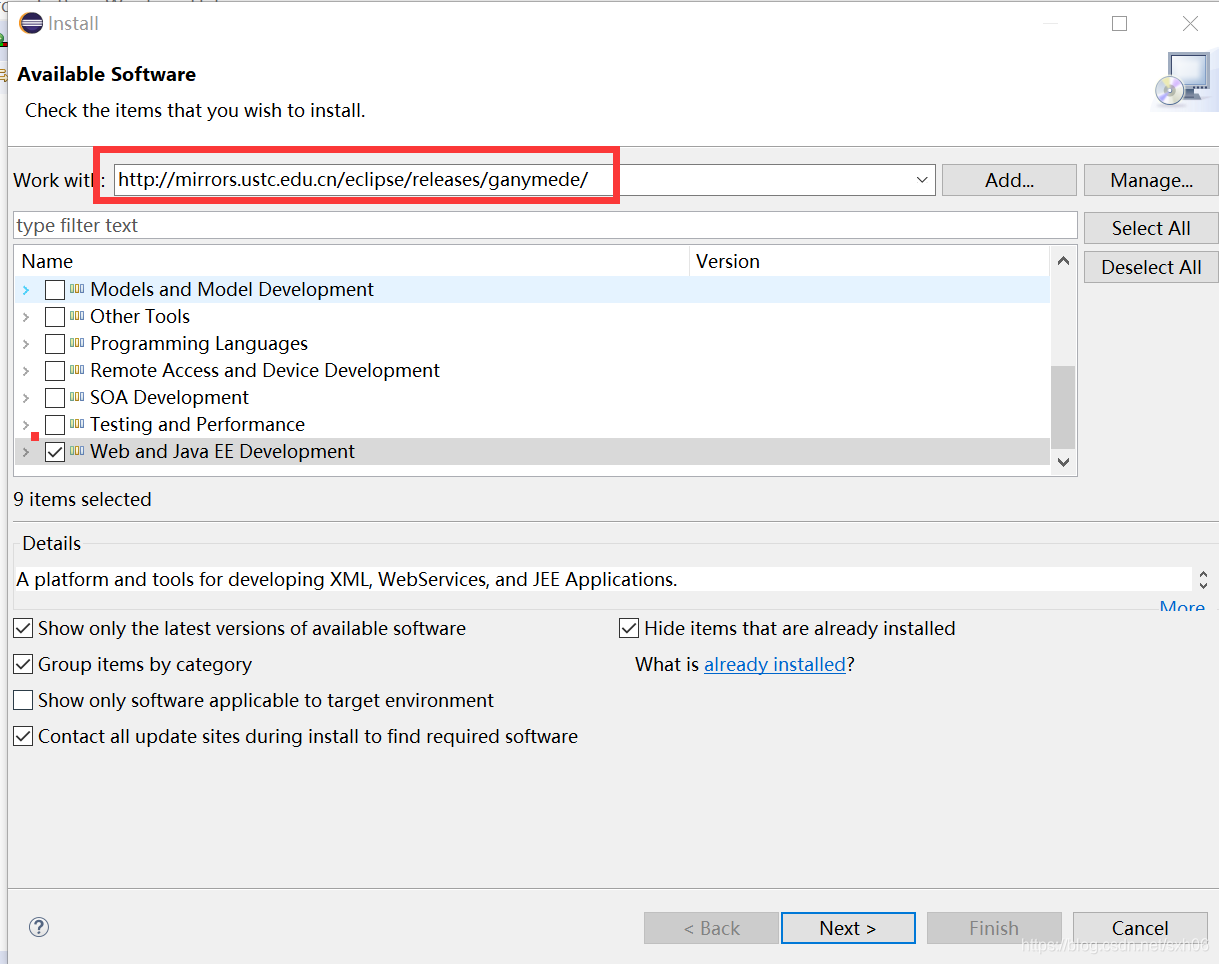The height and width of the screenshot is (964, 1219).
Task: Check the Other Tools checkbox
Action: coord(55,317)
